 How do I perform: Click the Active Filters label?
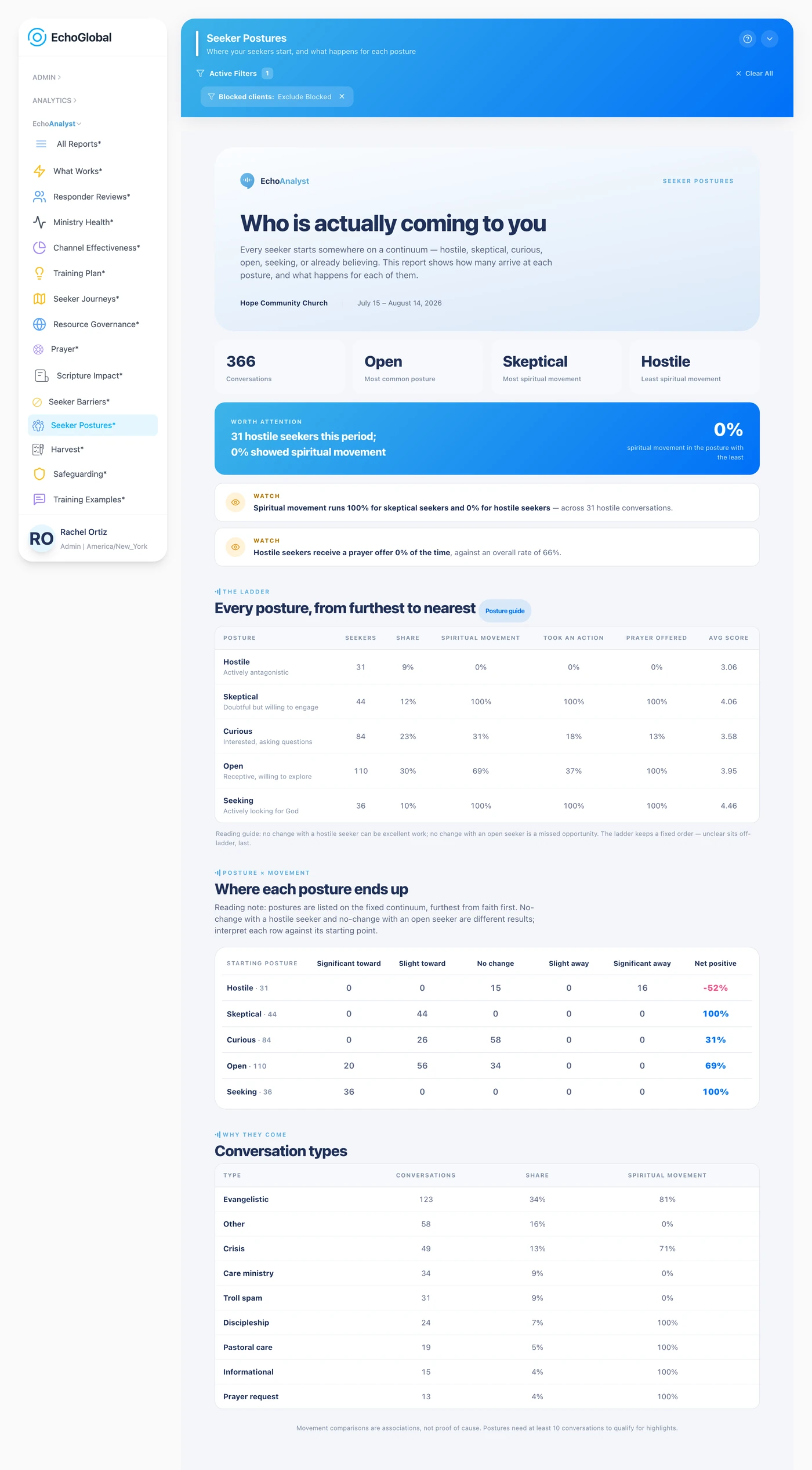tap(233, 74)
